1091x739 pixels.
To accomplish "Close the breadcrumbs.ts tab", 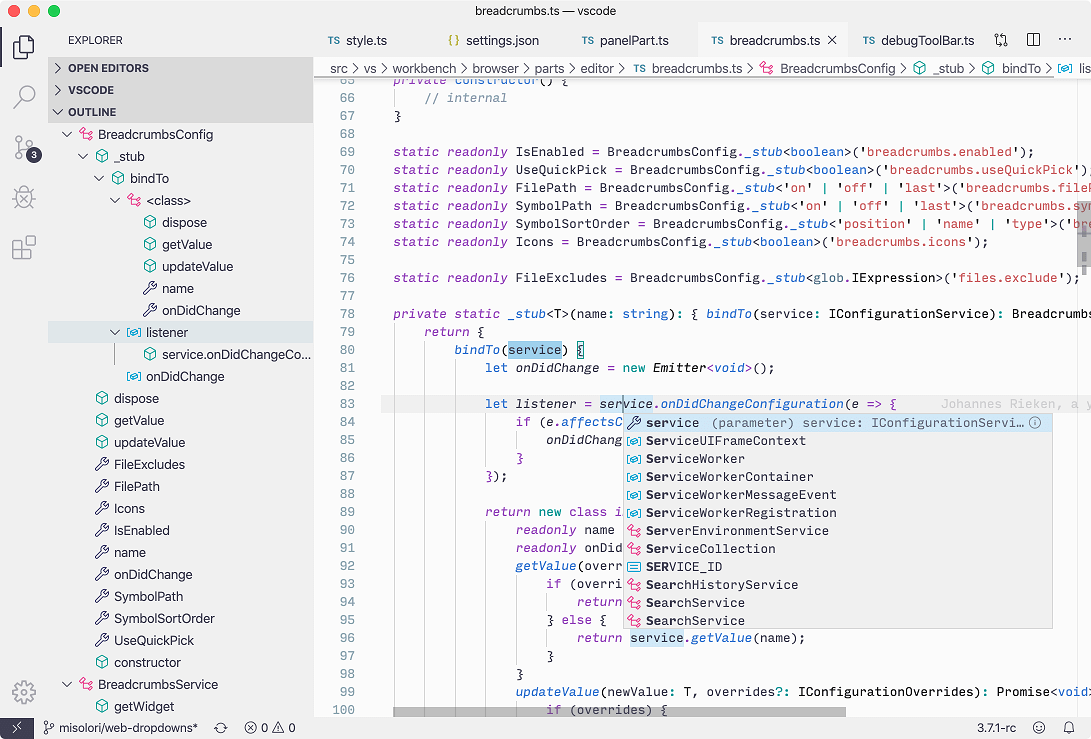I will [833, 41].
